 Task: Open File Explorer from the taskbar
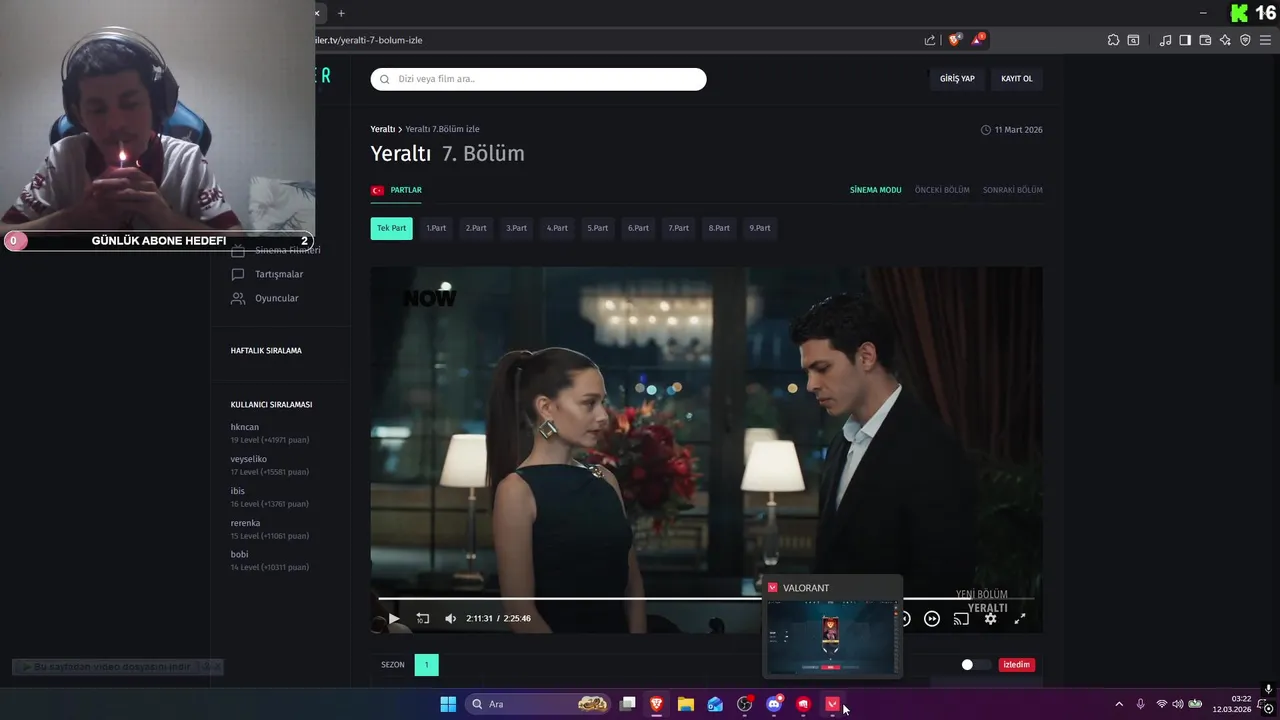pos(686,704)
